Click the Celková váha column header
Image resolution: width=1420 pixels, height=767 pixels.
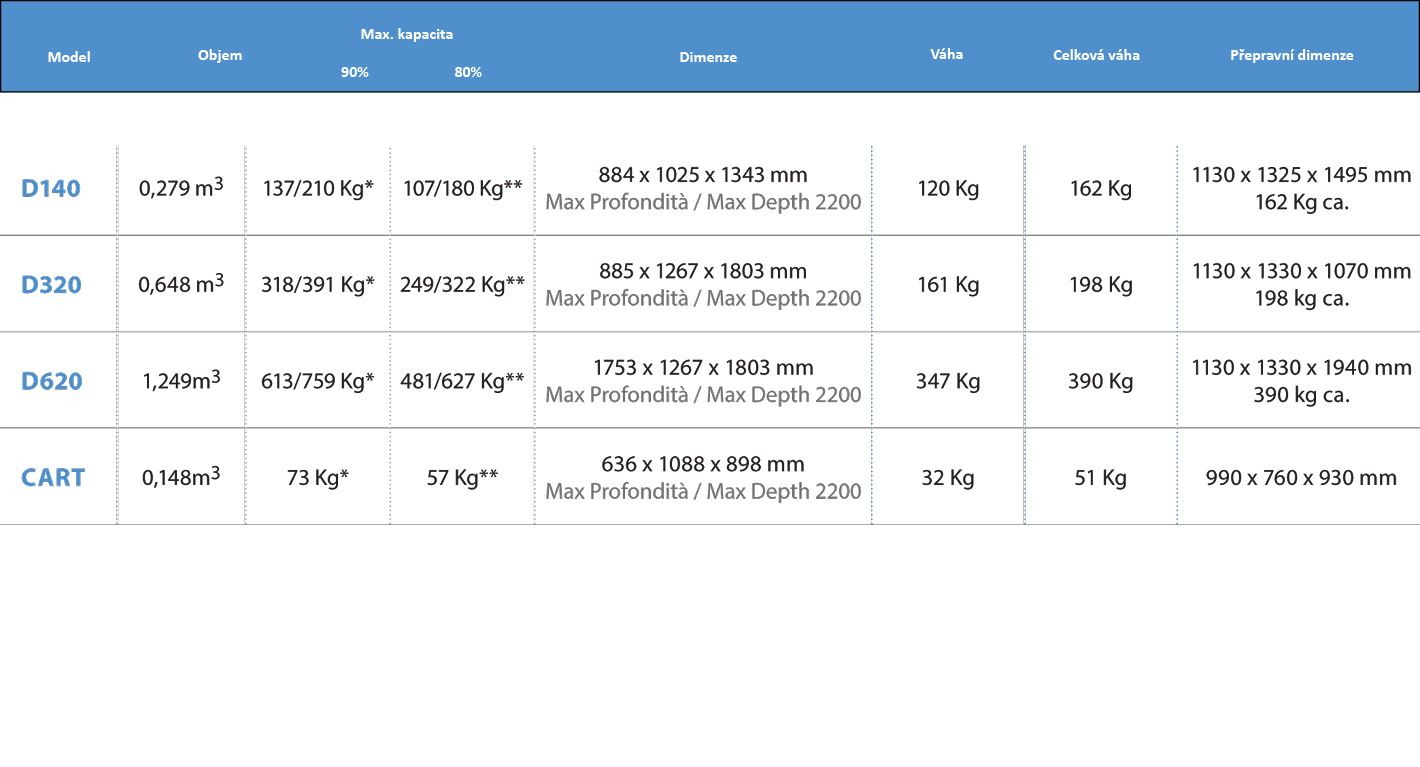(x=1096, y=55)
